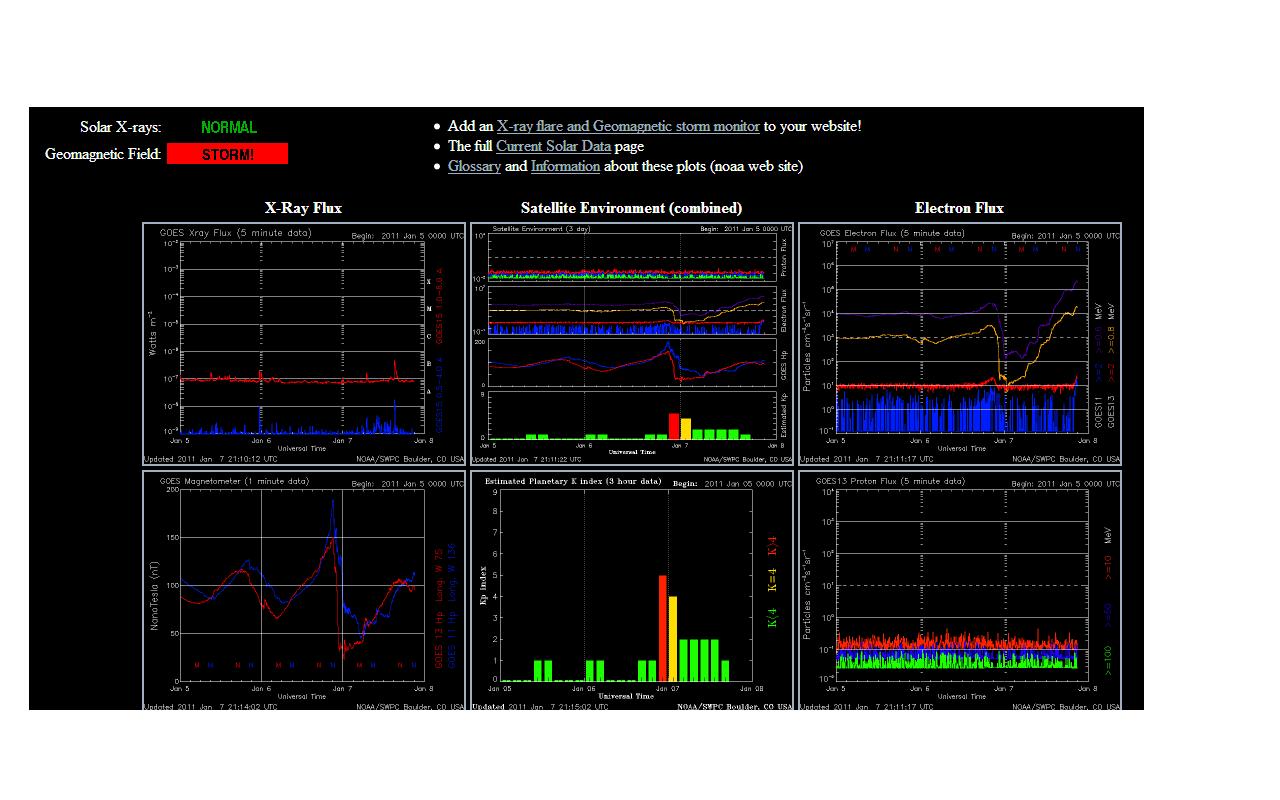Viewport: 1280px width, 800px height.
Task: Click 'Updated 2011 Jan 7 21:10:12 UTC' text
Action: [x=210, y=459]
